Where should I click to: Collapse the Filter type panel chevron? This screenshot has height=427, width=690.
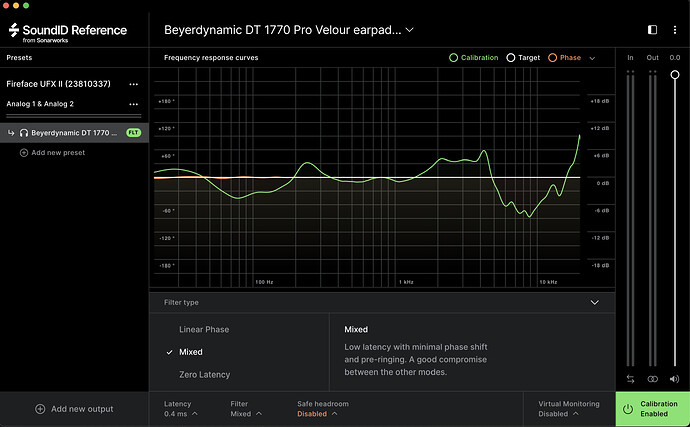click(x=595, y=302)
